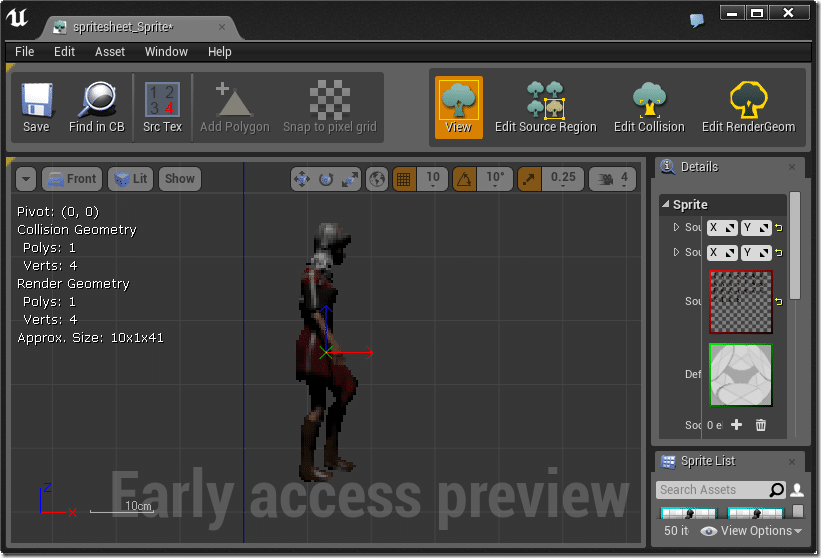Click the Search Assets input field

[x=712, y=490]
